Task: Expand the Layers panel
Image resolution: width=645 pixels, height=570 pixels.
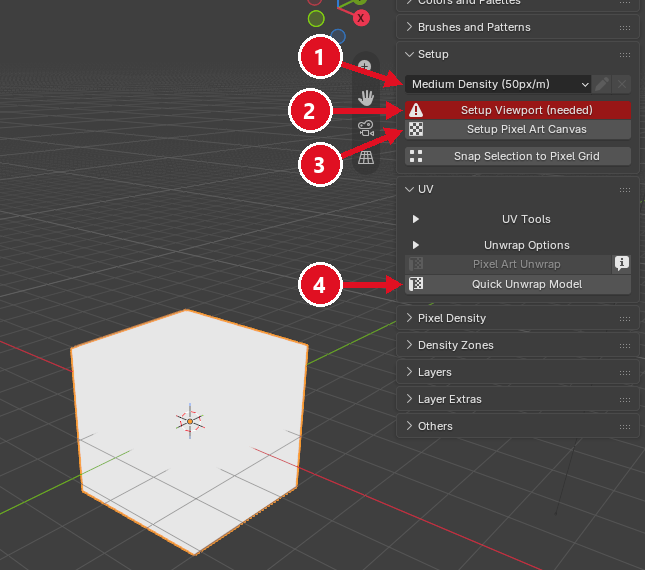Action: pos(409,372)
